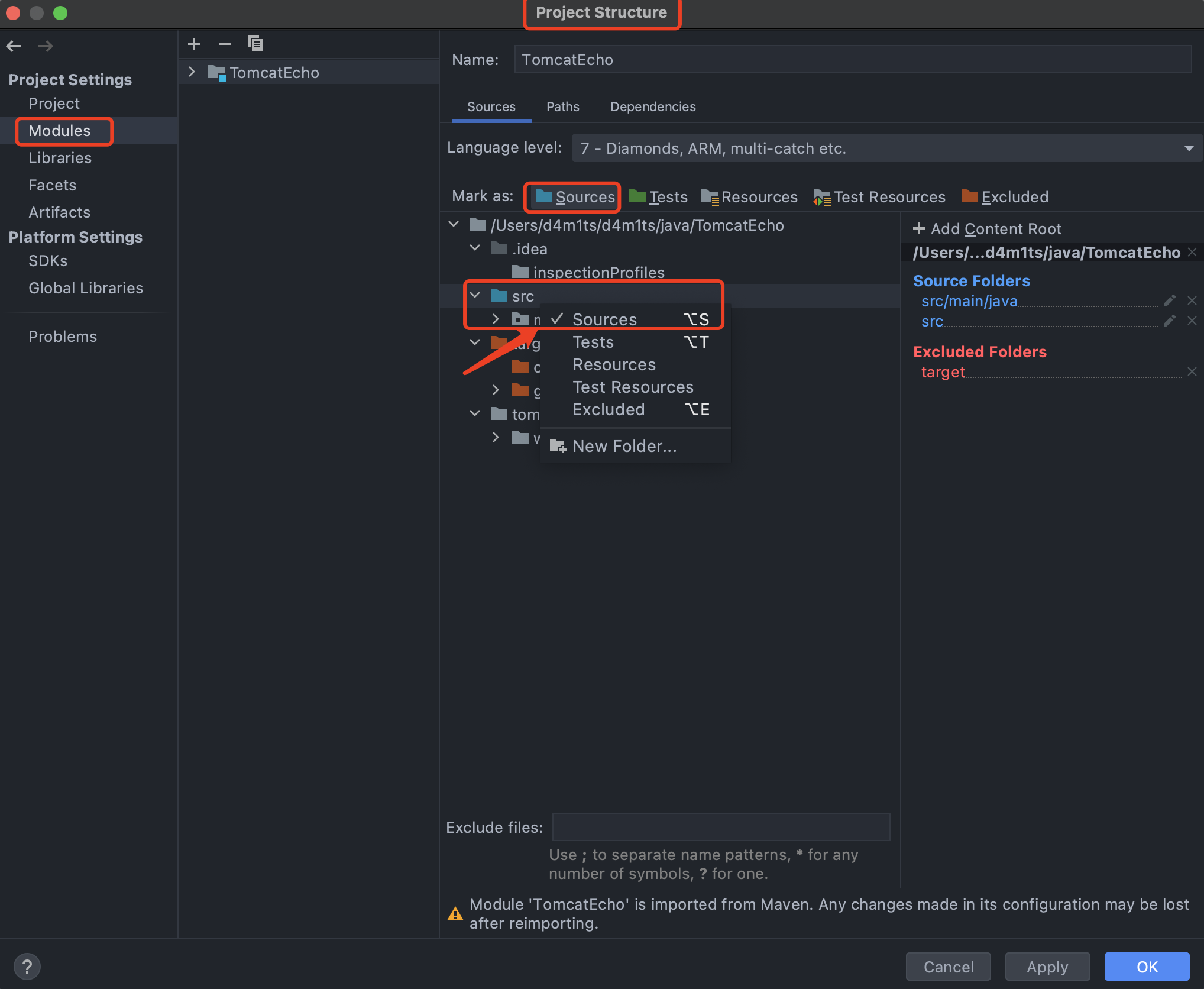Click the remove module minus icon
Viewport: 1204px width, 989px height.
225,44
